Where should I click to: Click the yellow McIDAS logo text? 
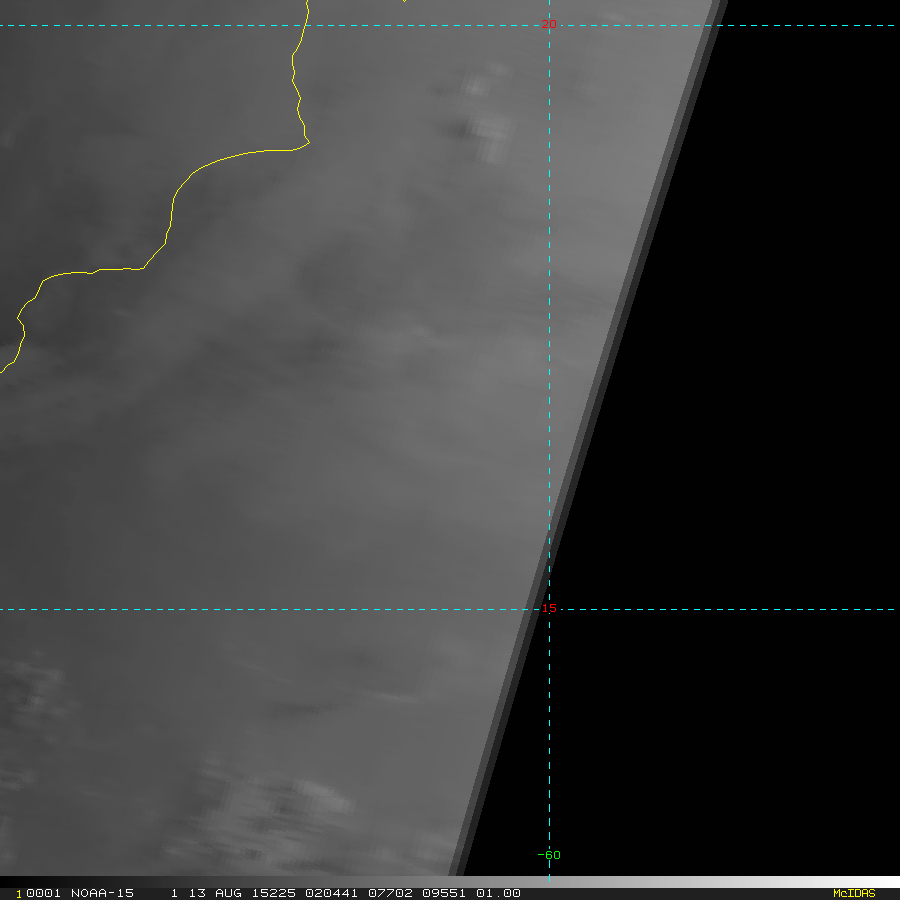tap(853, 893)
